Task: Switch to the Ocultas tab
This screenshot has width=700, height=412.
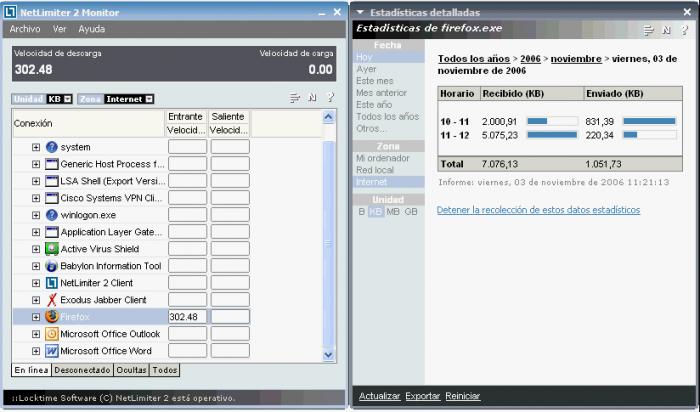Action: tap(131, 370)
